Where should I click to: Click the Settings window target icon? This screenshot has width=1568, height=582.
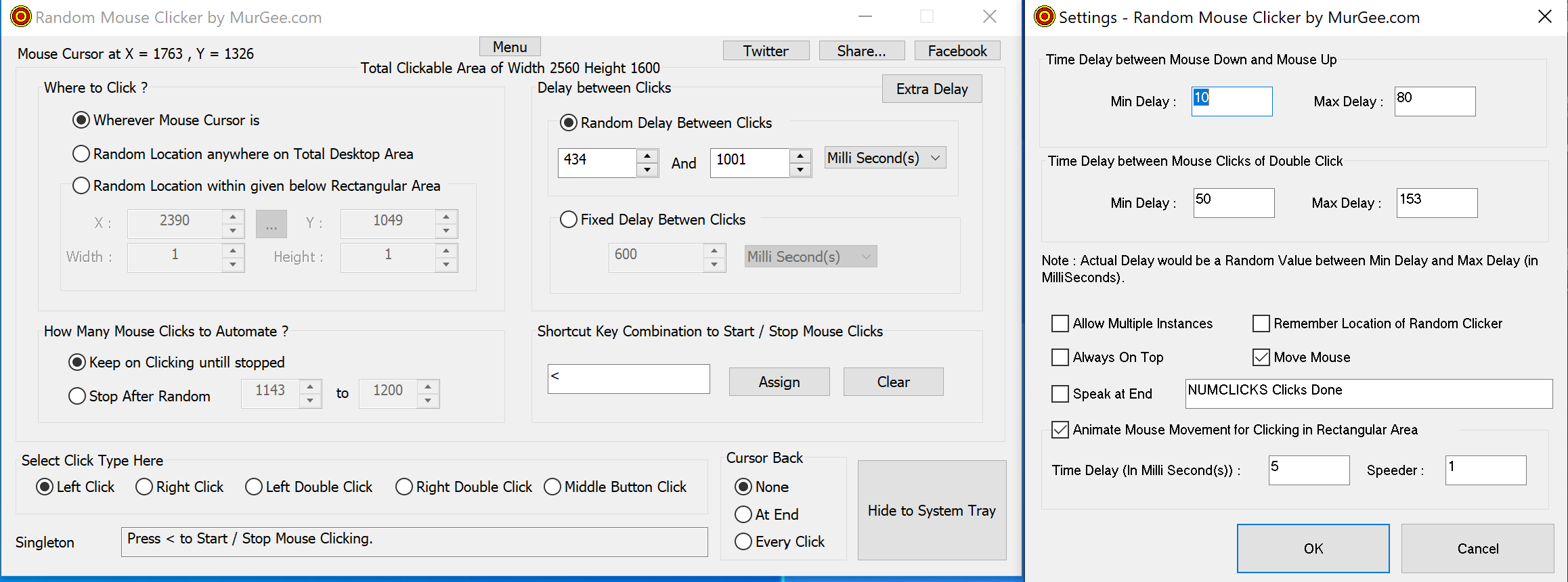pos(1045,16)
